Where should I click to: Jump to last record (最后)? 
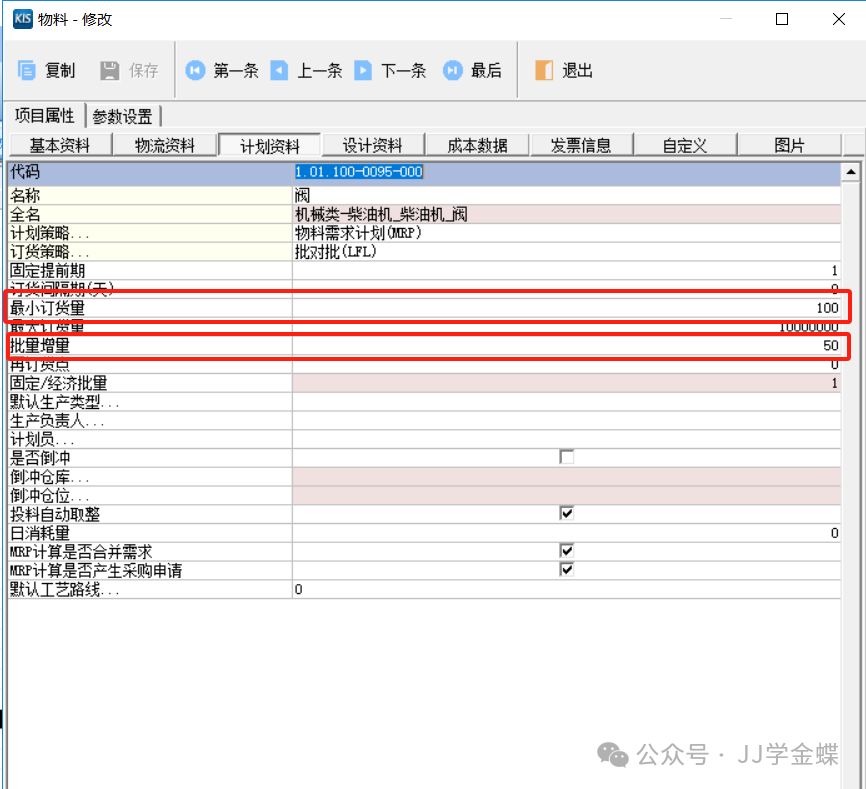click(453, 70)
